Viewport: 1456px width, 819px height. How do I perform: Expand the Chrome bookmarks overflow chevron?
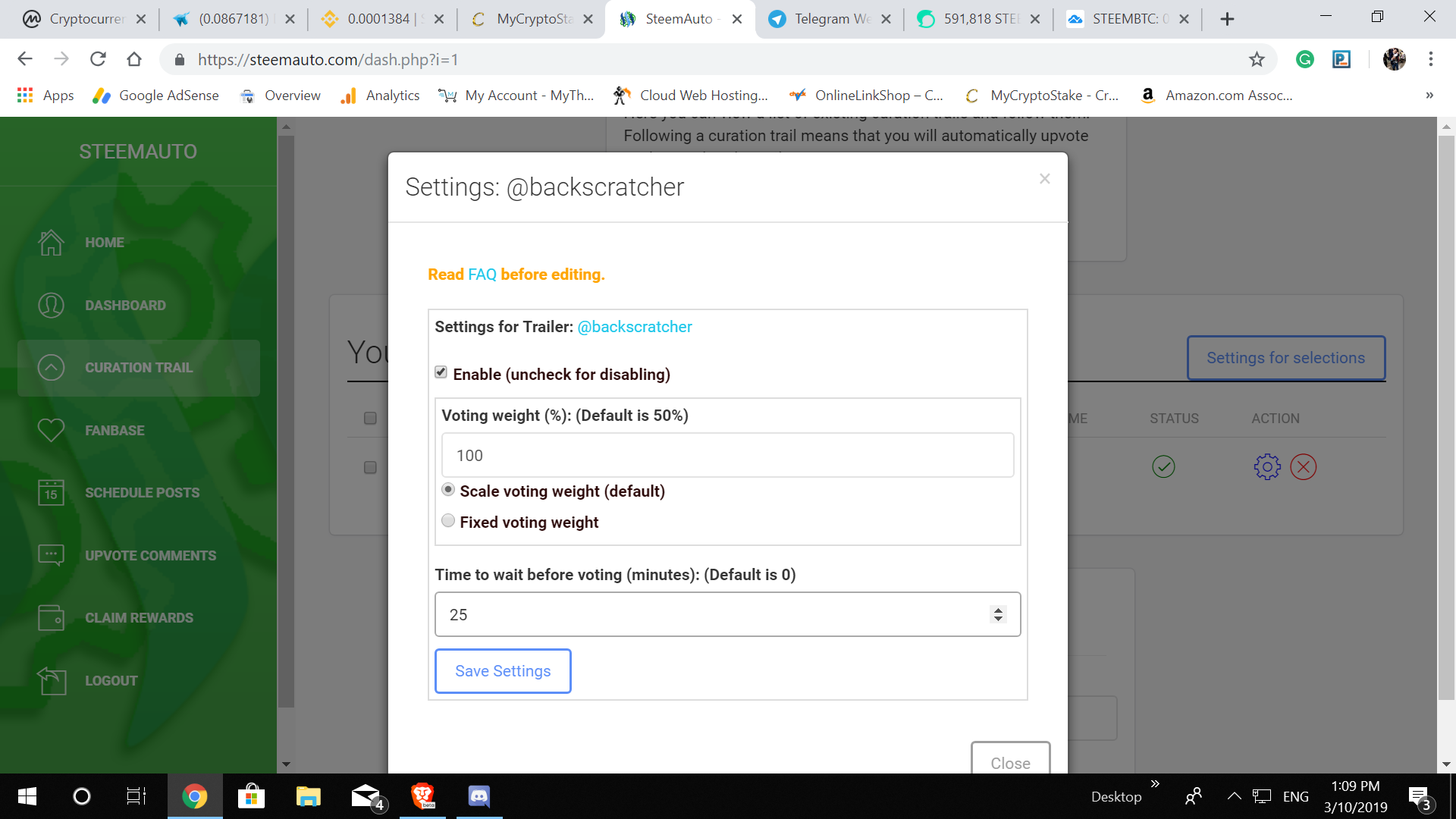coord(1429,95)
